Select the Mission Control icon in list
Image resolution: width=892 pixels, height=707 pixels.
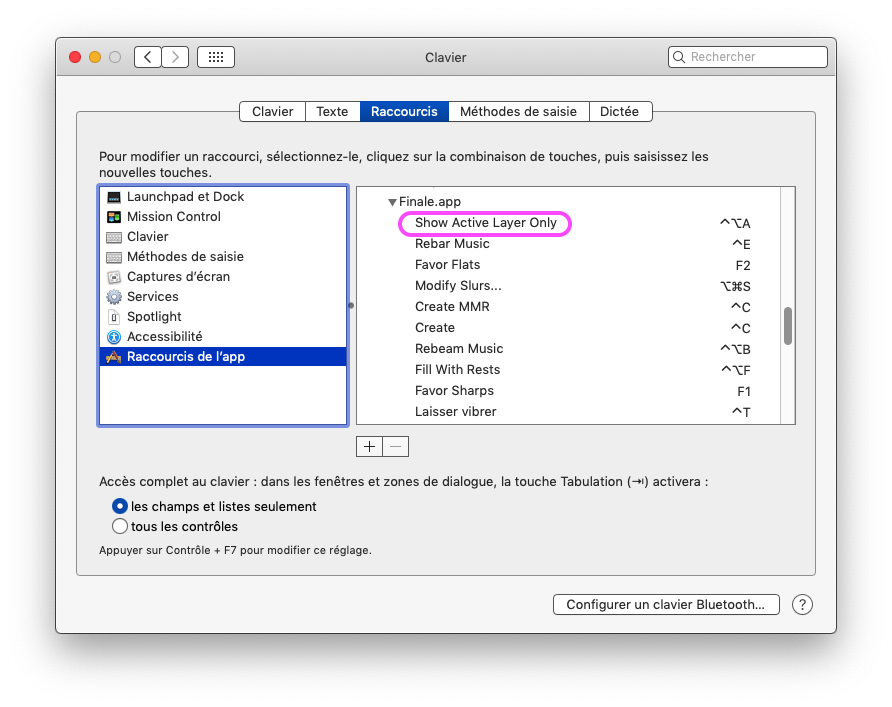114,217
